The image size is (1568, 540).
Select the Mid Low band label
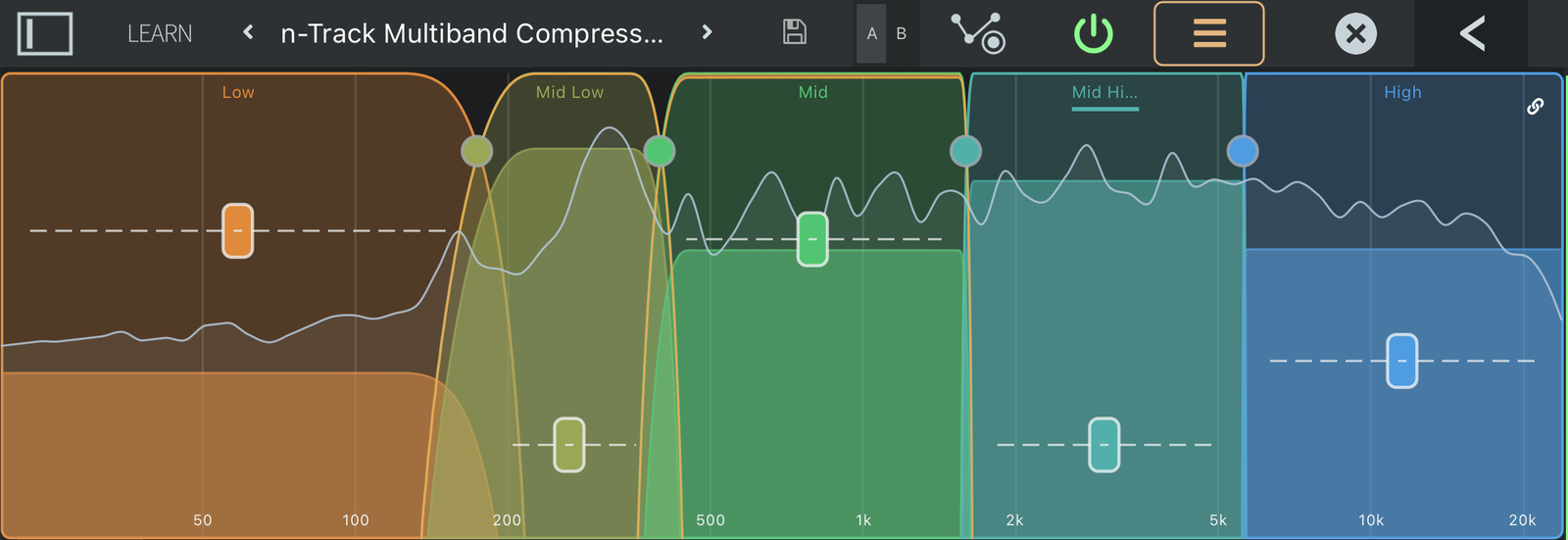(569, 92)
